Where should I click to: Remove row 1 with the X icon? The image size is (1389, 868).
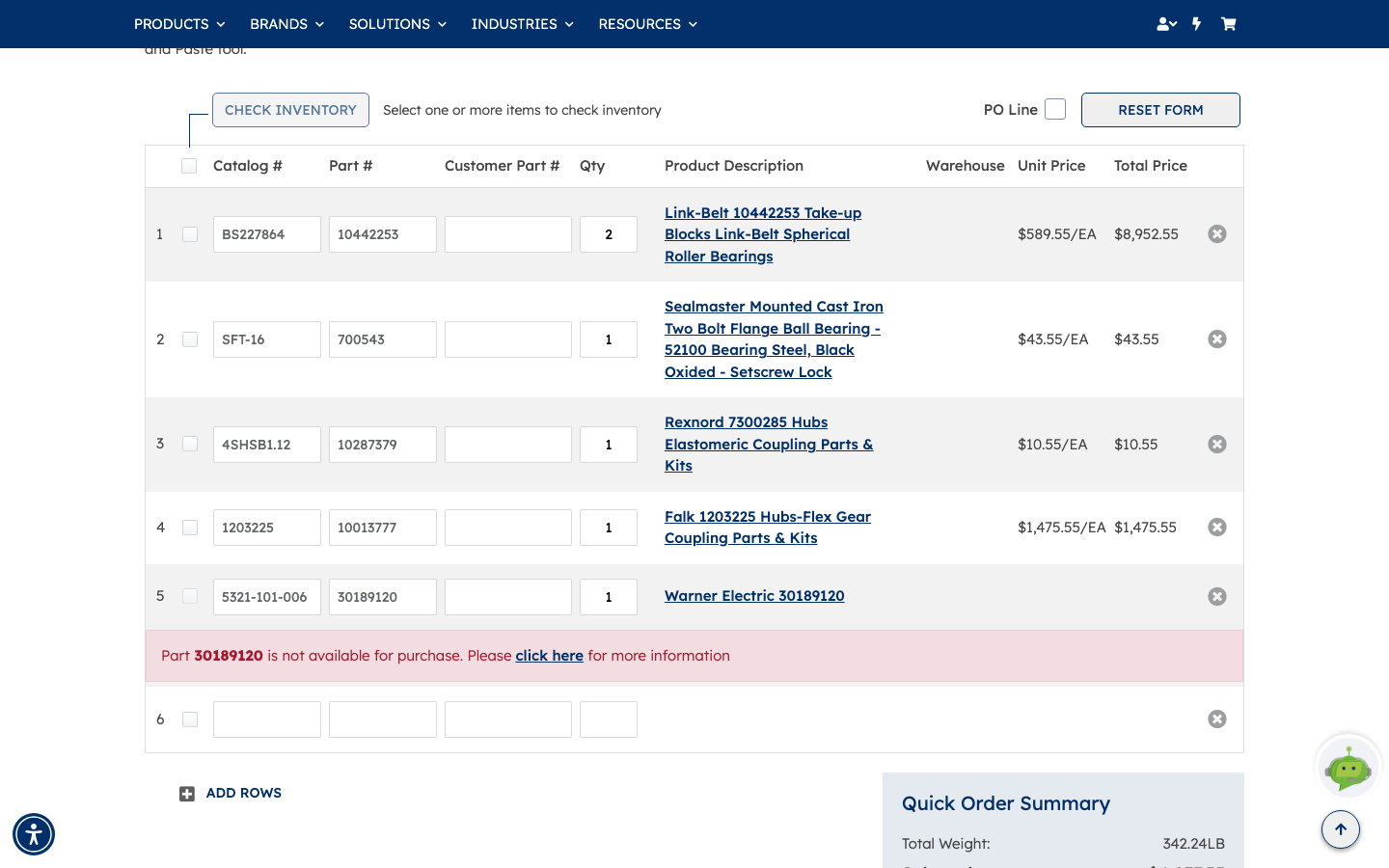pos(1217,234)
